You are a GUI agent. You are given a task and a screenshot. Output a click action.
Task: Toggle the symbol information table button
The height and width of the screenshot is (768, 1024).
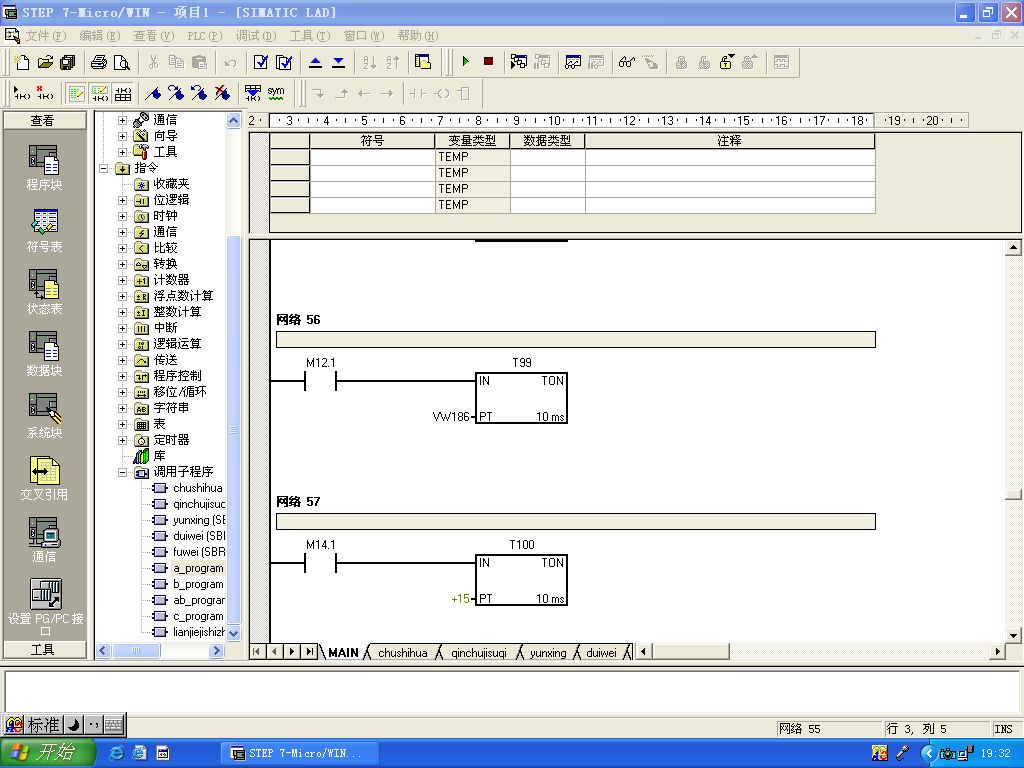[x=123, y=94]
